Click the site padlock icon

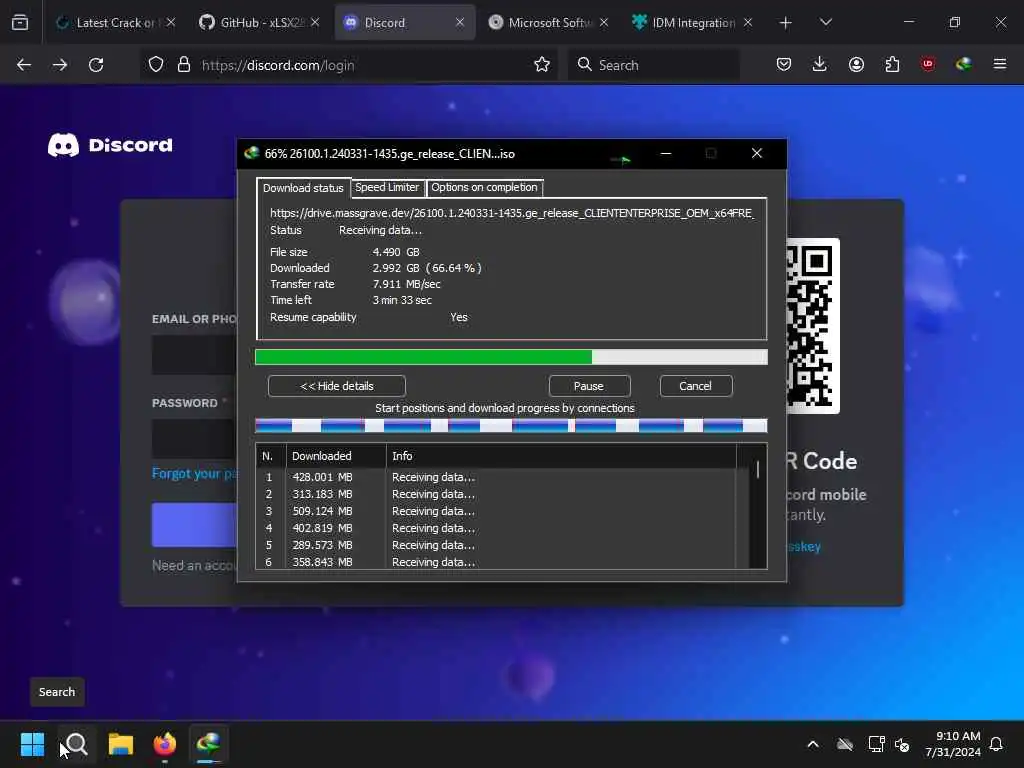[x=184, y=65]
